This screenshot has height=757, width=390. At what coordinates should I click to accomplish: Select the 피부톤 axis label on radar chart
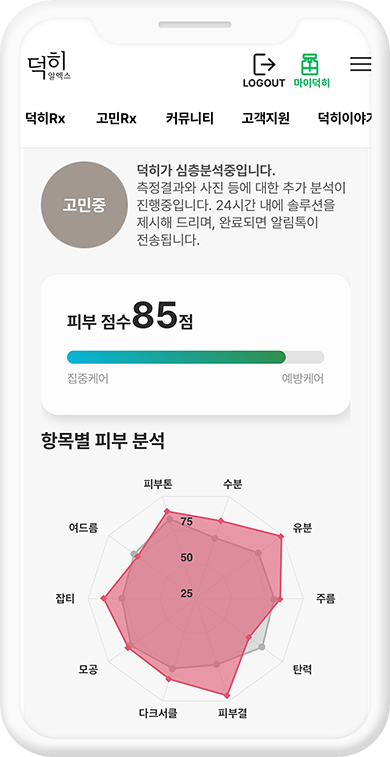[158, 484]
